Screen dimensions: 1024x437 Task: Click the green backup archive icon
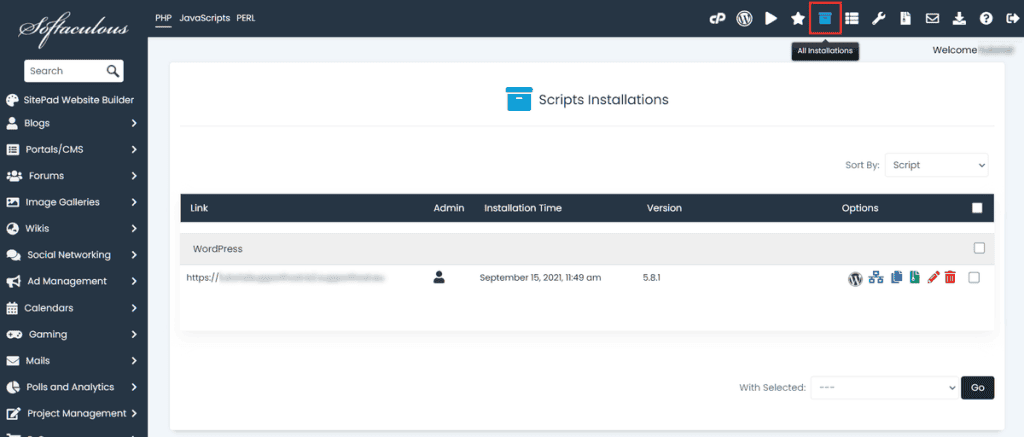tap(914, 278)
